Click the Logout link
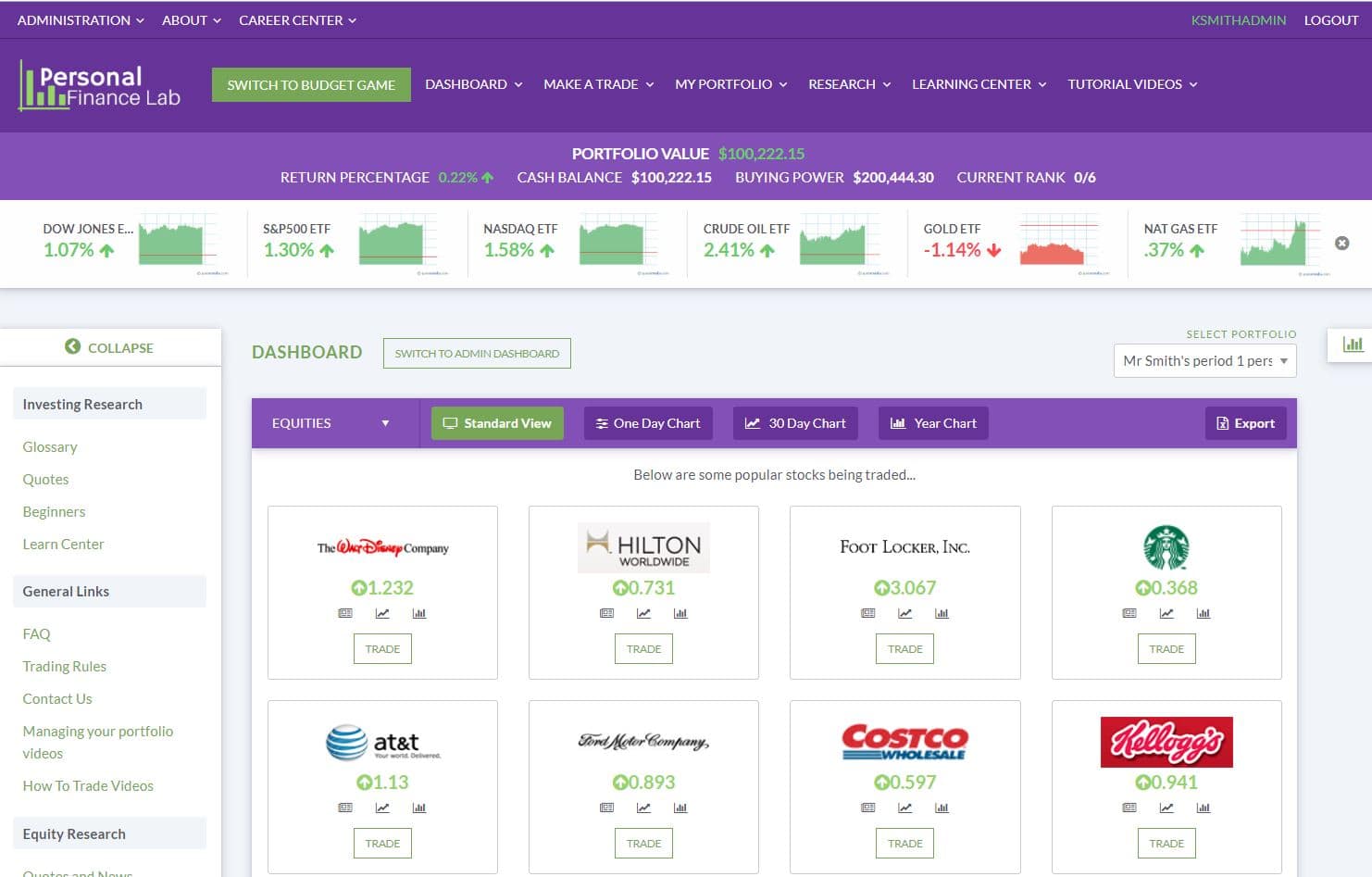The width and height of the screenshot is (1372, 877). tap(1331, 19)
